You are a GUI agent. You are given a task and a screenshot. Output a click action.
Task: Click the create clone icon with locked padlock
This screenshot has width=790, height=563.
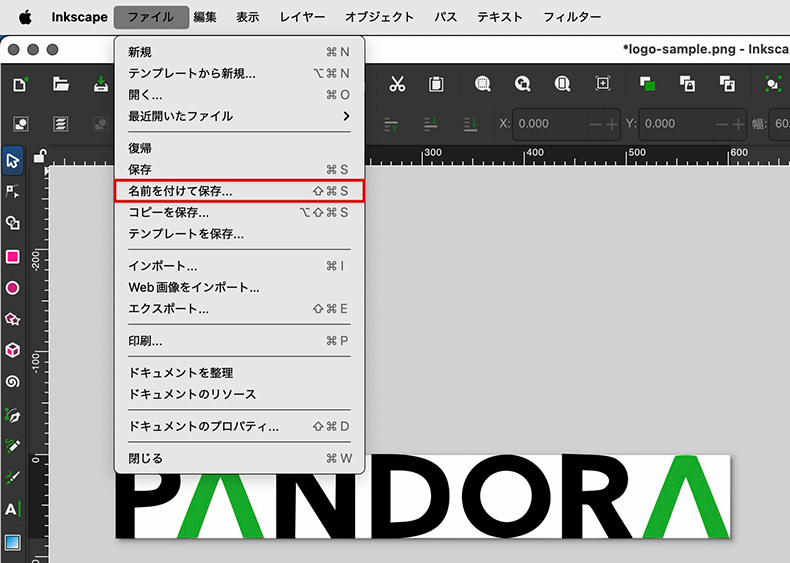pos(687,84)
